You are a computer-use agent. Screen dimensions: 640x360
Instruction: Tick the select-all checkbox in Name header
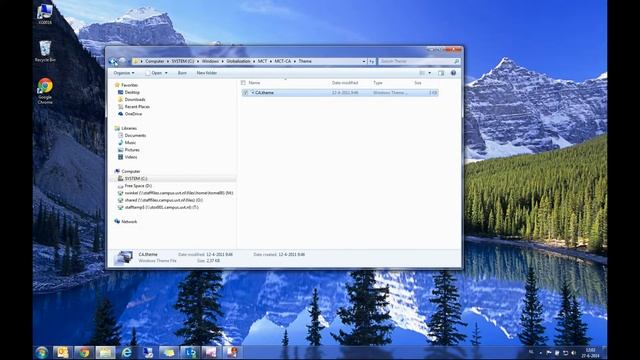[243, 83]
